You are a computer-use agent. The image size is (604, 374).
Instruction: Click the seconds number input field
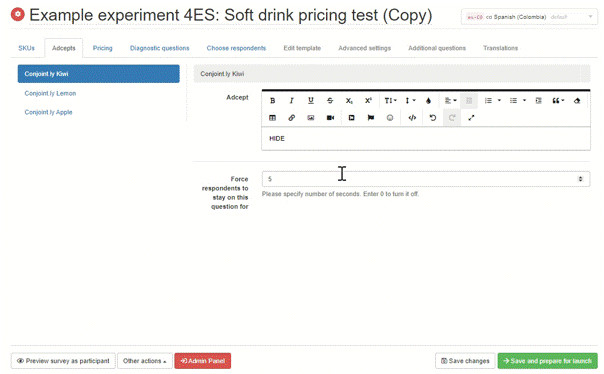coord(426,179)
